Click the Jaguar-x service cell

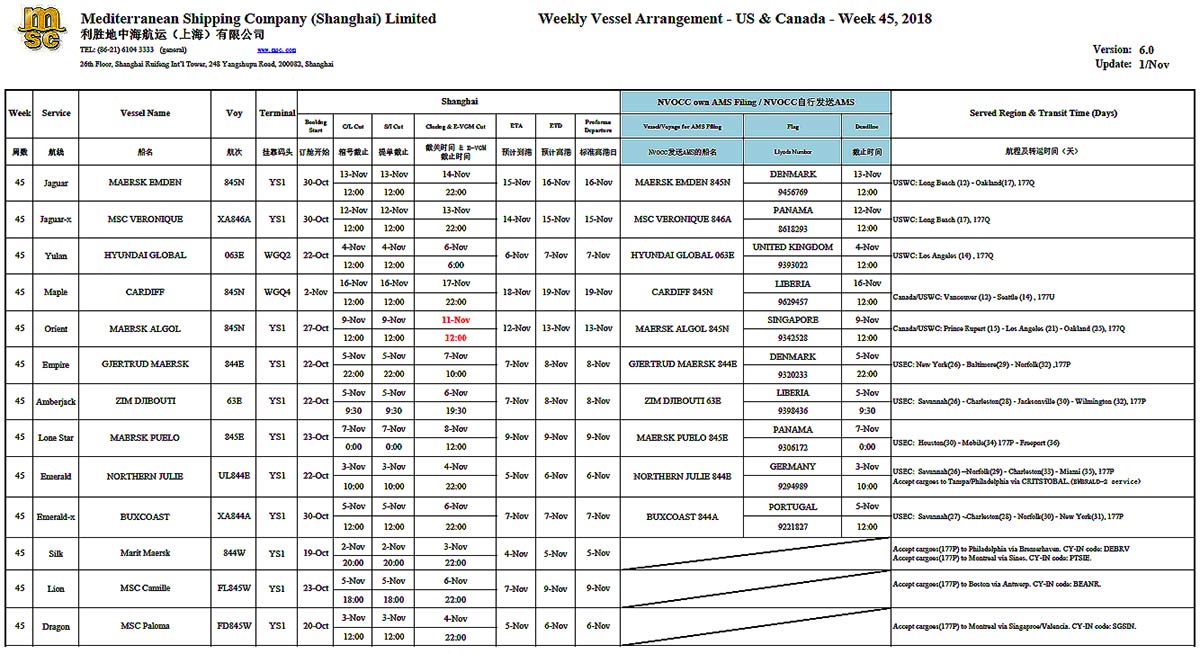[x=56, y=219]
